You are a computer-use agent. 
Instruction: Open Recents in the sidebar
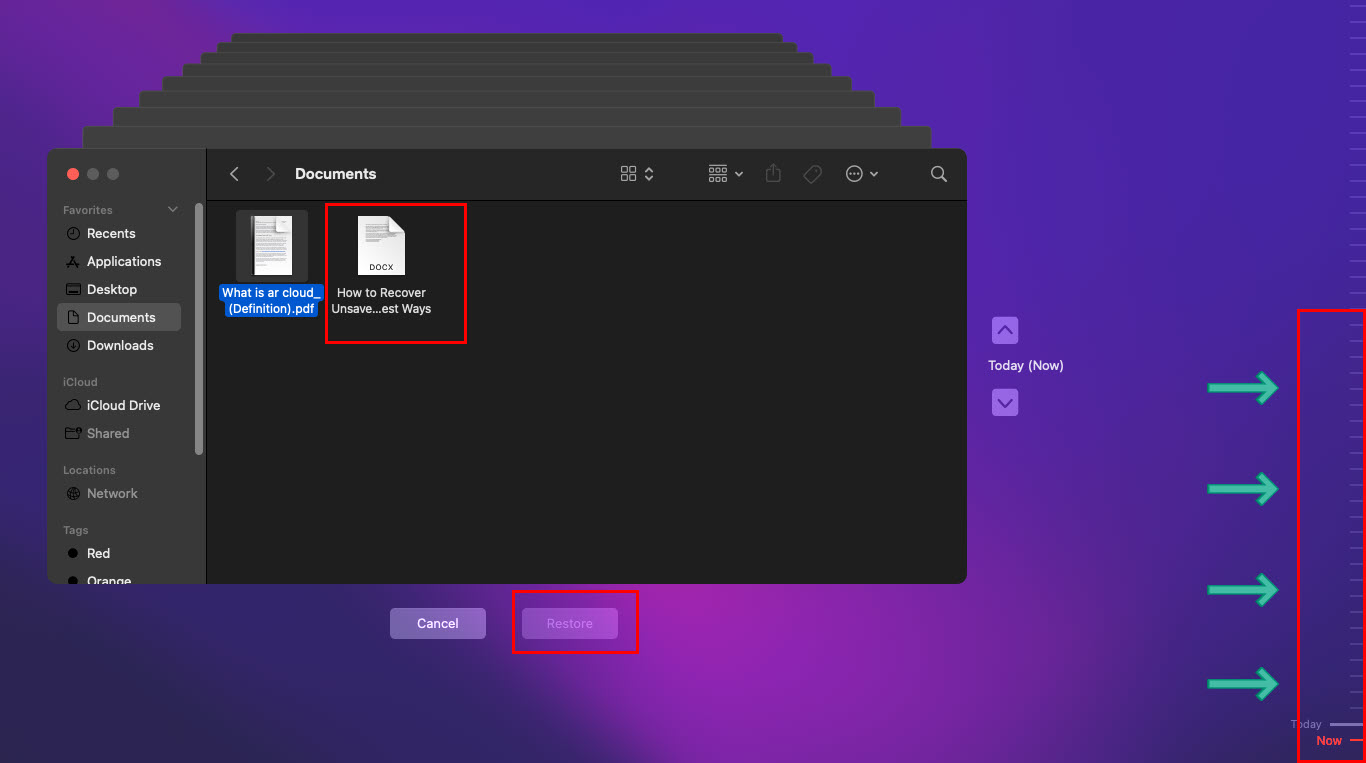pyautogui.click(x=111, y=233)
